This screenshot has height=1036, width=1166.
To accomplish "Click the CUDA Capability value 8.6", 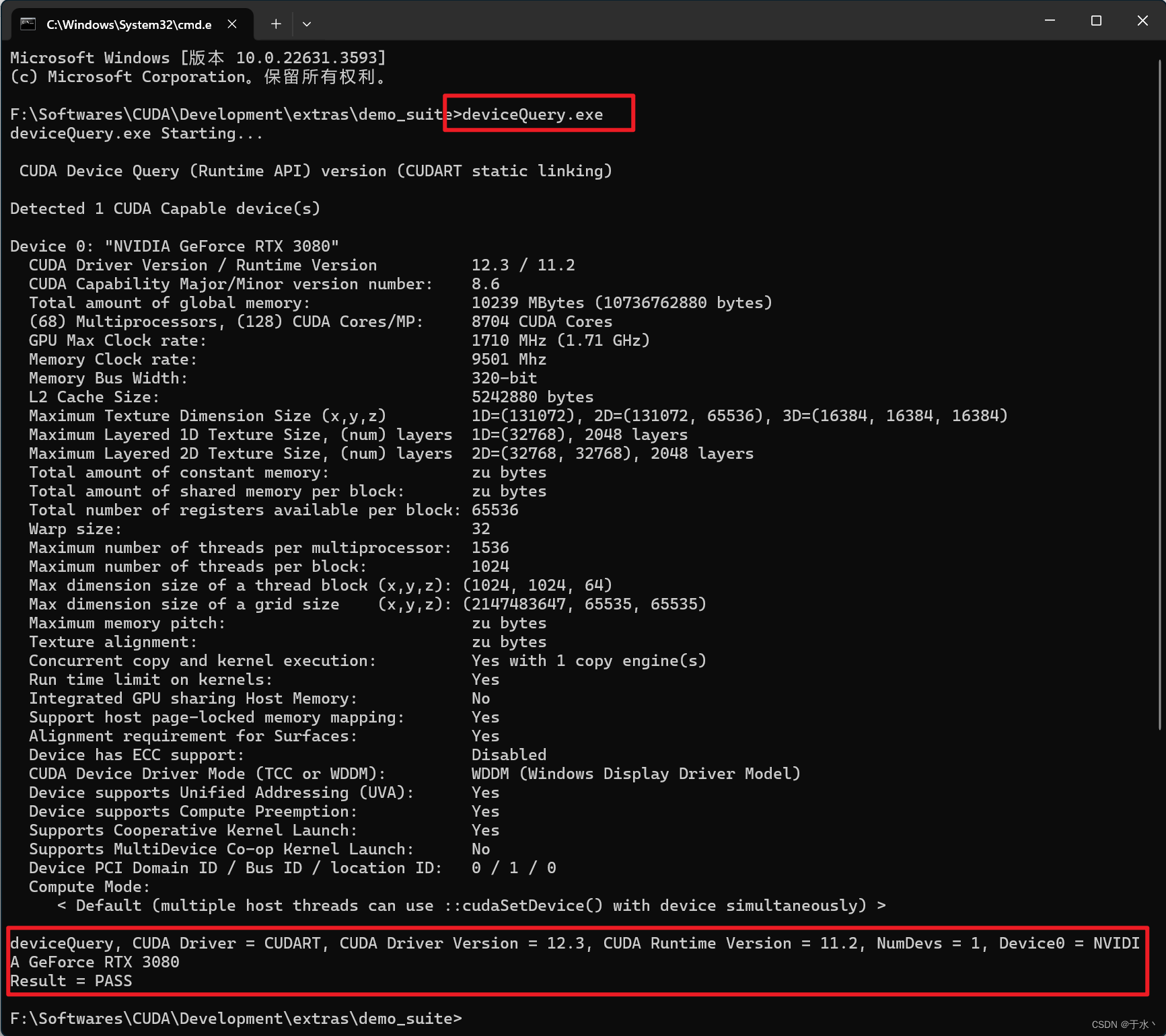I will pos(485,284).
